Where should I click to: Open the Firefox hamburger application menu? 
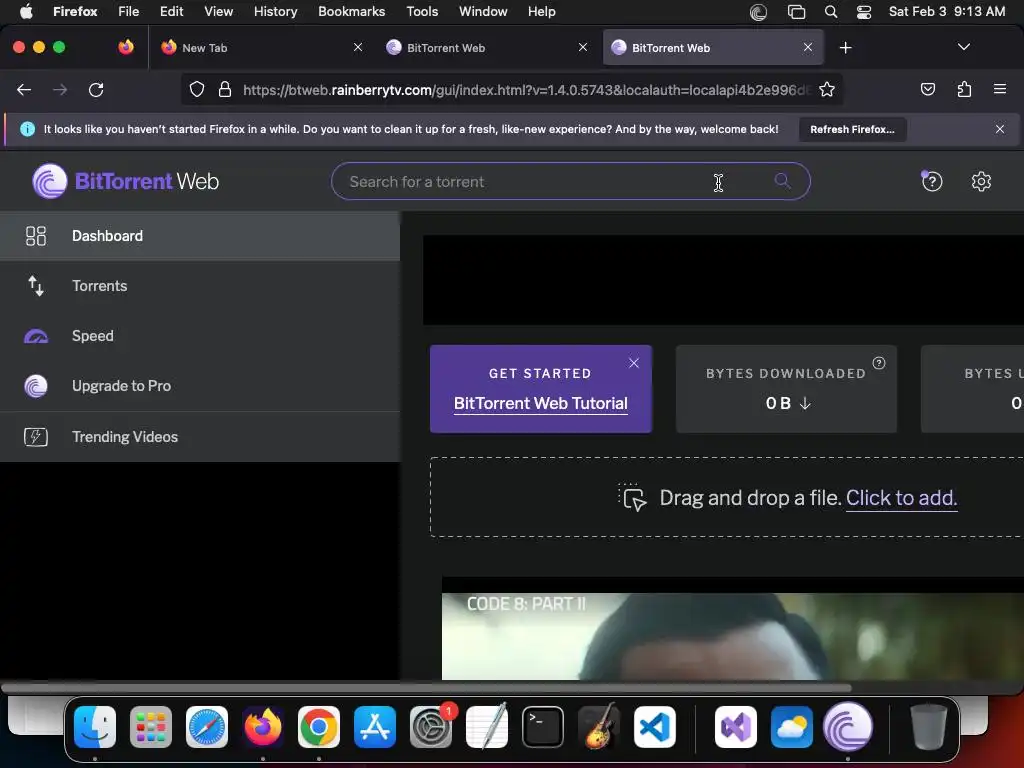1000,89
